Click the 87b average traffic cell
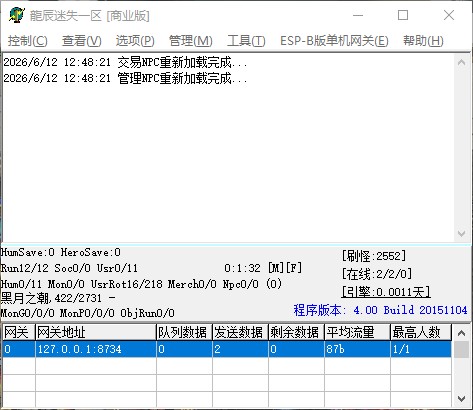Screen dimensions: 473x410 click(357, 349)
